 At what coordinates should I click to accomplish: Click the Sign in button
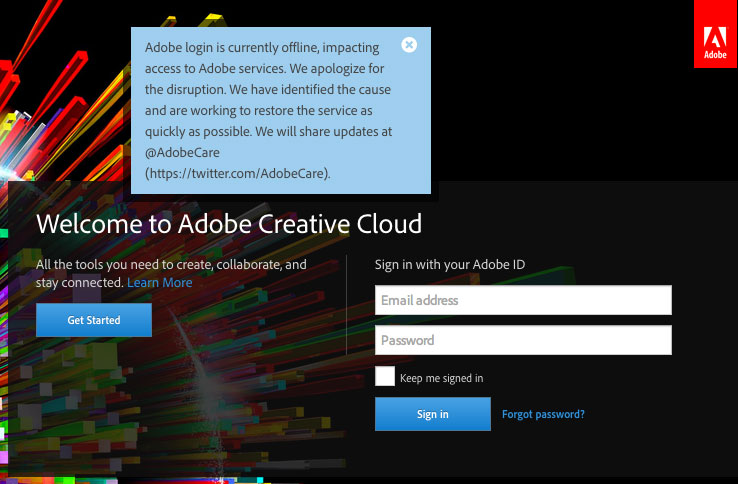[433, 414]
